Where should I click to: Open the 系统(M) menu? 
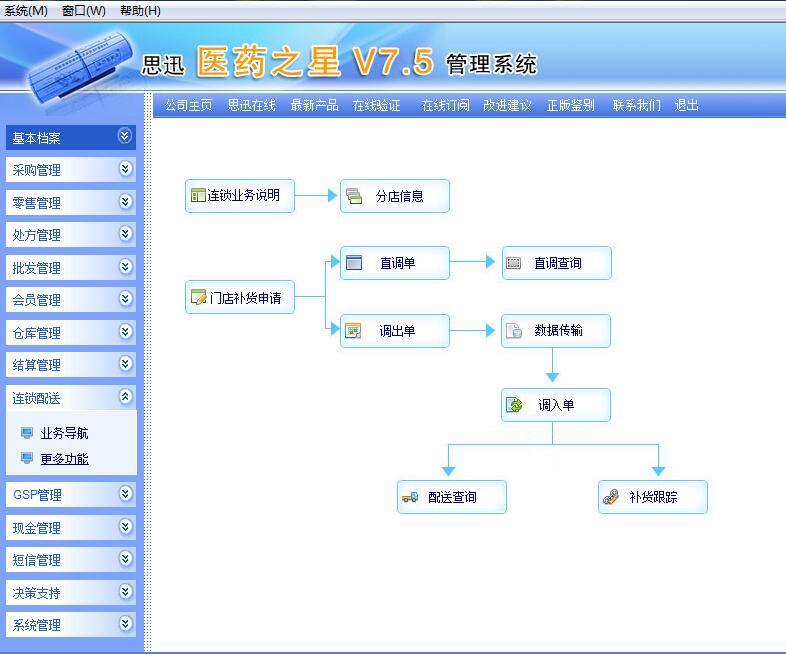coord(26,11)
